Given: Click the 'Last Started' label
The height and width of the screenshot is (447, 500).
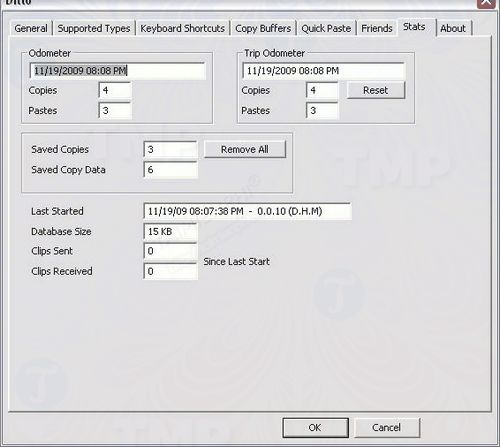Looking at the screenshot, I should click(x=57, y=211).
